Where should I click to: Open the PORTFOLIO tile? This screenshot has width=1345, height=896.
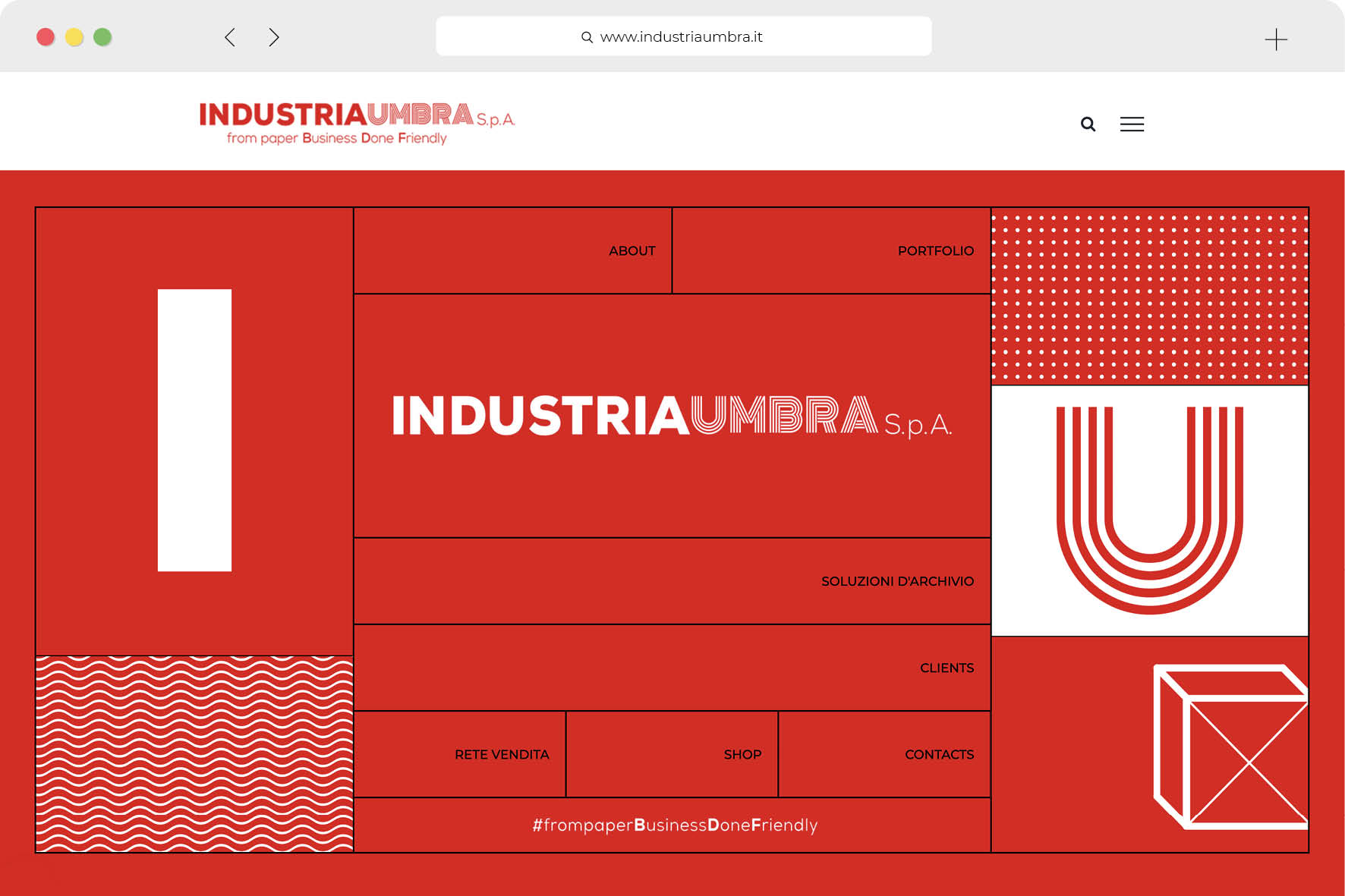pos(831,250)
